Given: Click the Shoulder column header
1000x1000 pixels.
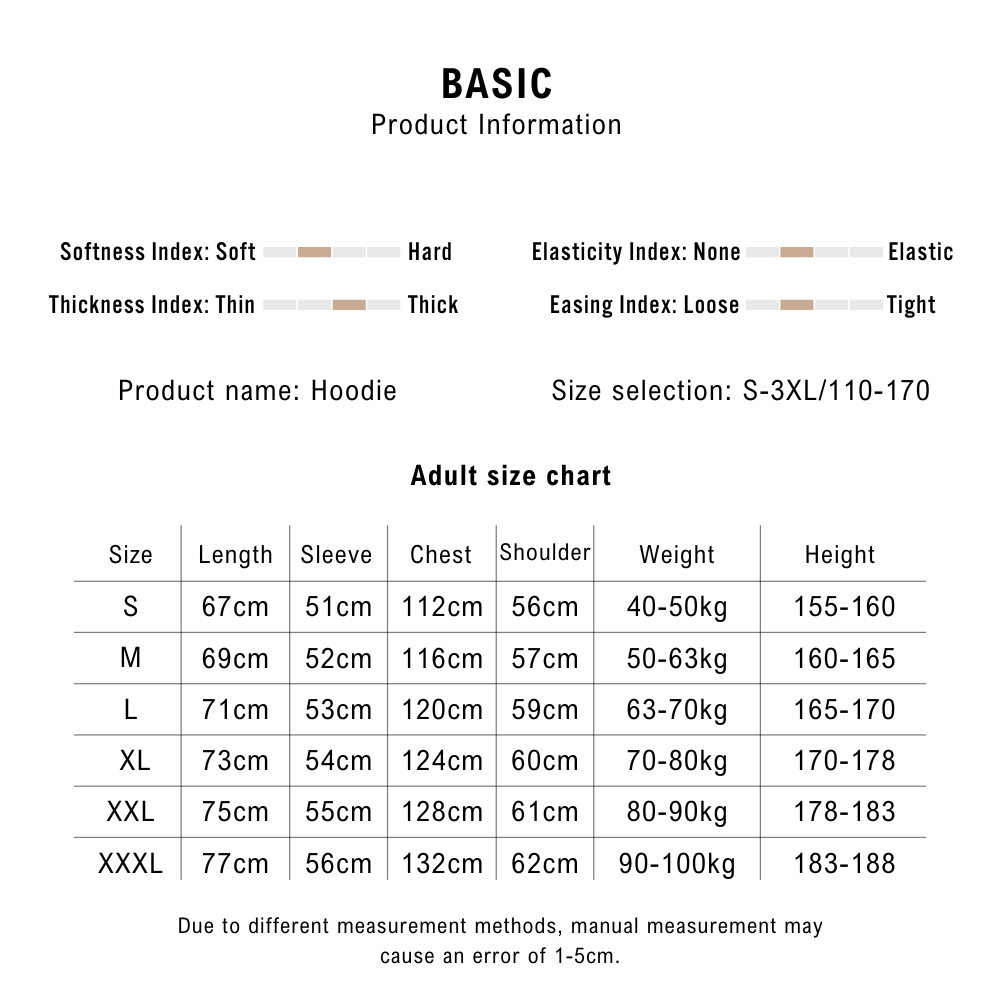Looking at the screenshot, I should (x=545, y=553).
